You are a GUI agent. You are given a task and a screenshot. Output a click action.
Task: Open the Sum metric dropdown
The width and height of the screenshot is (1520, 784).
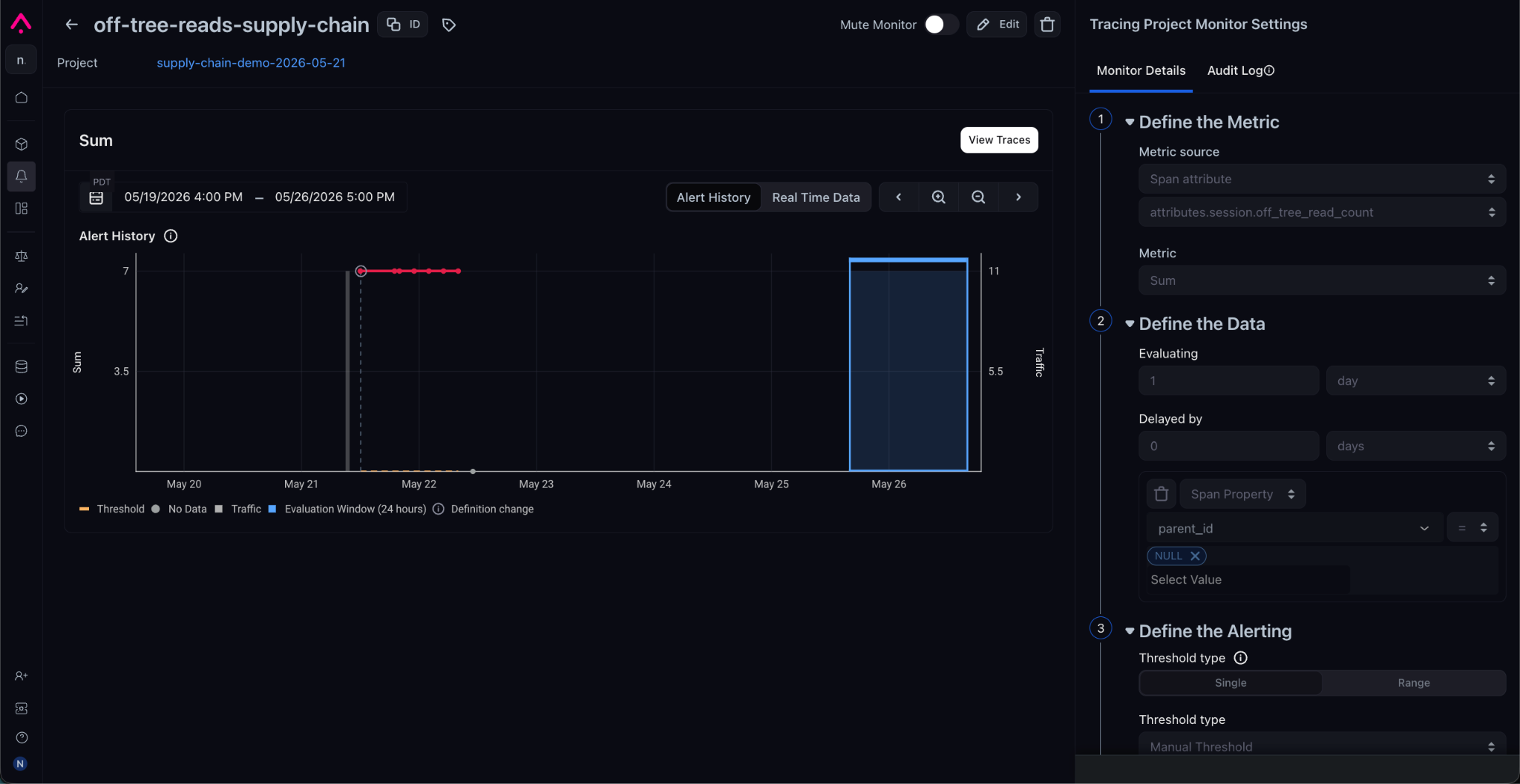(1322, 280)
